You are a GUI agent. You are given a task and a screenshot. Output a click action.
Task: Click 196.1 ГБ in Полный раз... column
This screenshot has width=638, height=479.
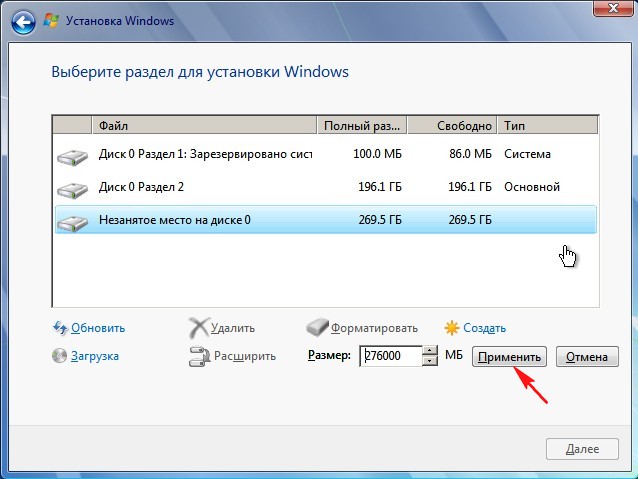tap(380, 187)
